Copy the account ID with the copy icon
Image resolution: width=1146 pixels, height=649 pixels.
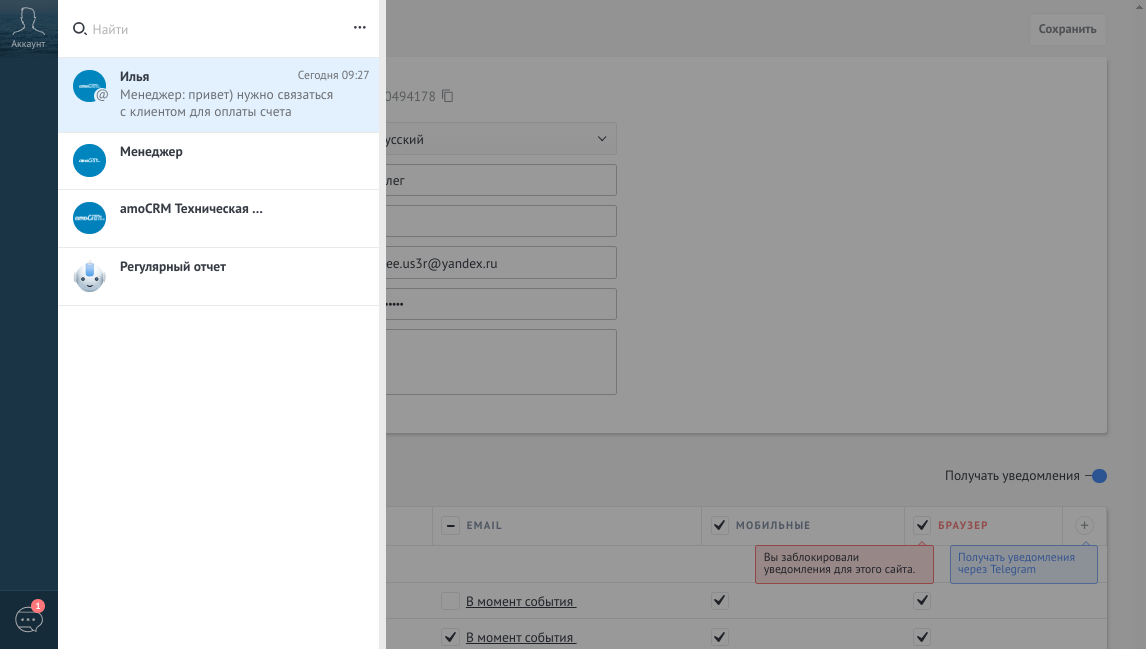(x=448, y=96)
